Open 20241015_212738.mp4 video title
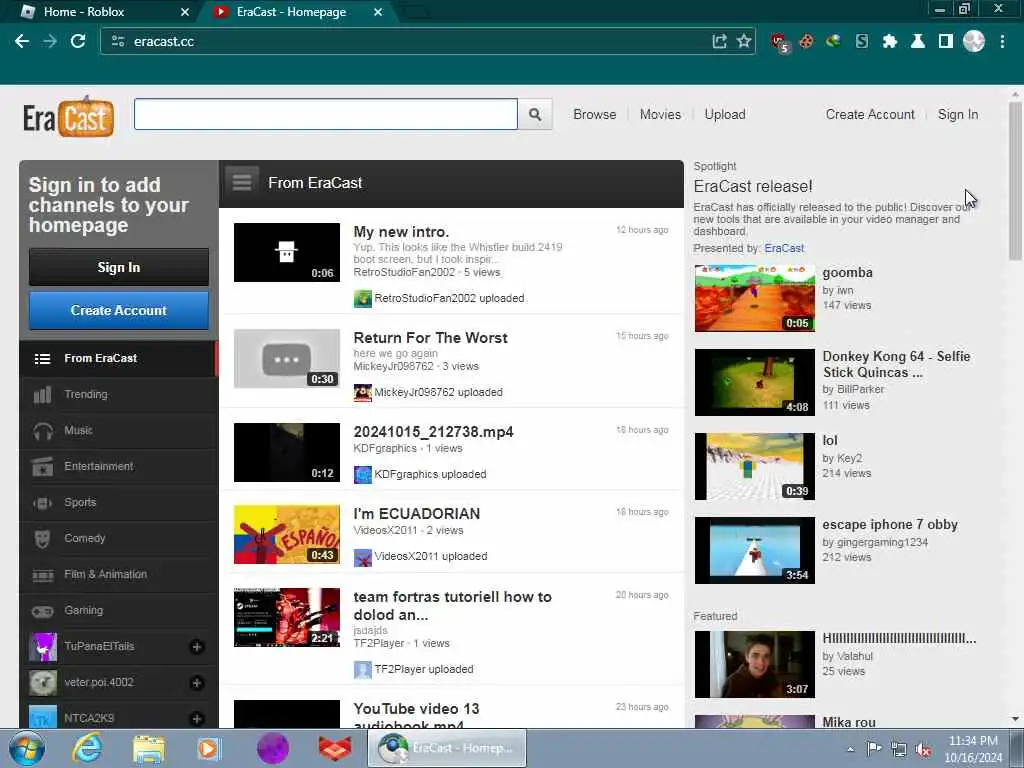Image resolution: width=1024 pixels, height=768 pixels. 434,432
